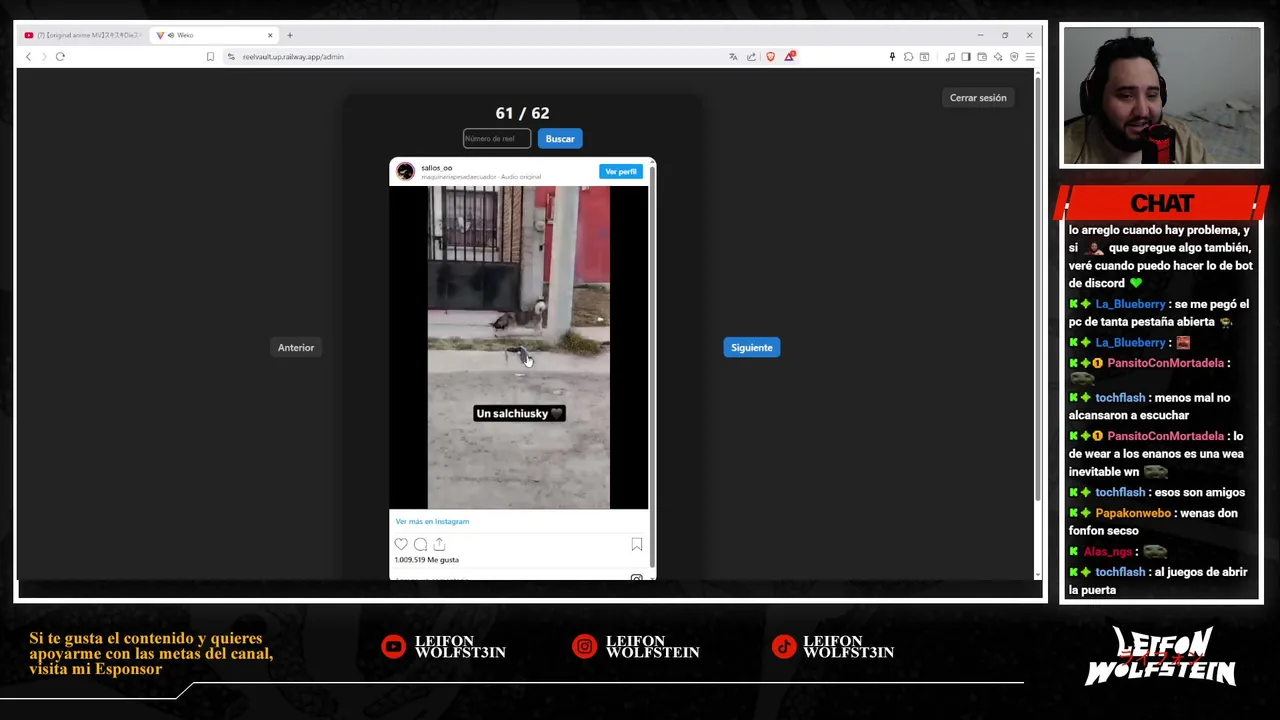1280x720 pixels.
Task: Click the music note media control icon
Action: [x=950, y=57]
